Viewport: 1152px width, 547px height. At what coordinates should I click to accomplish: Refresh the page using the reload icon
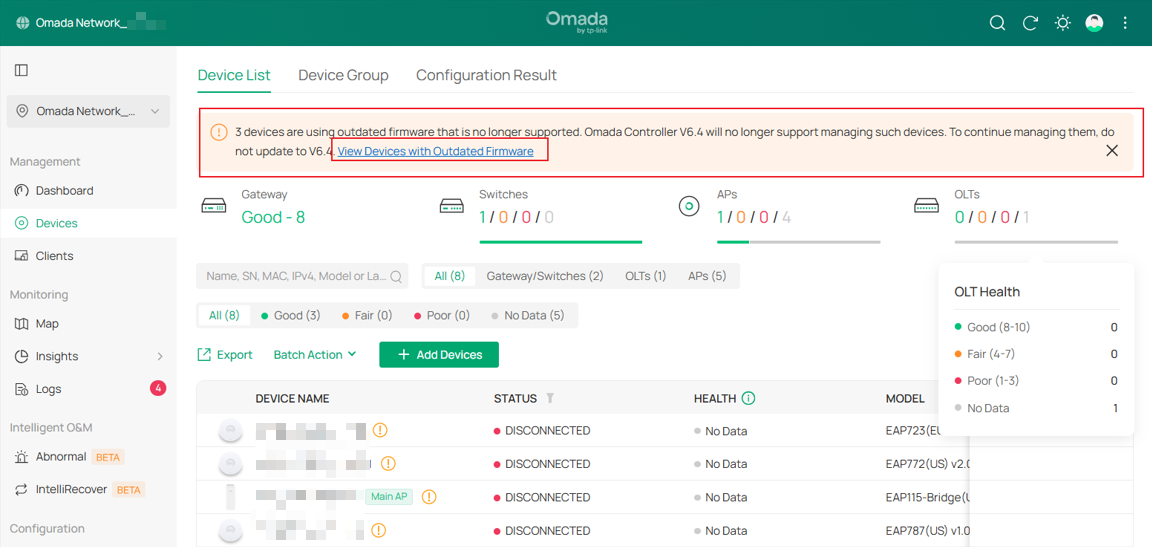(x=1030, y=23)
